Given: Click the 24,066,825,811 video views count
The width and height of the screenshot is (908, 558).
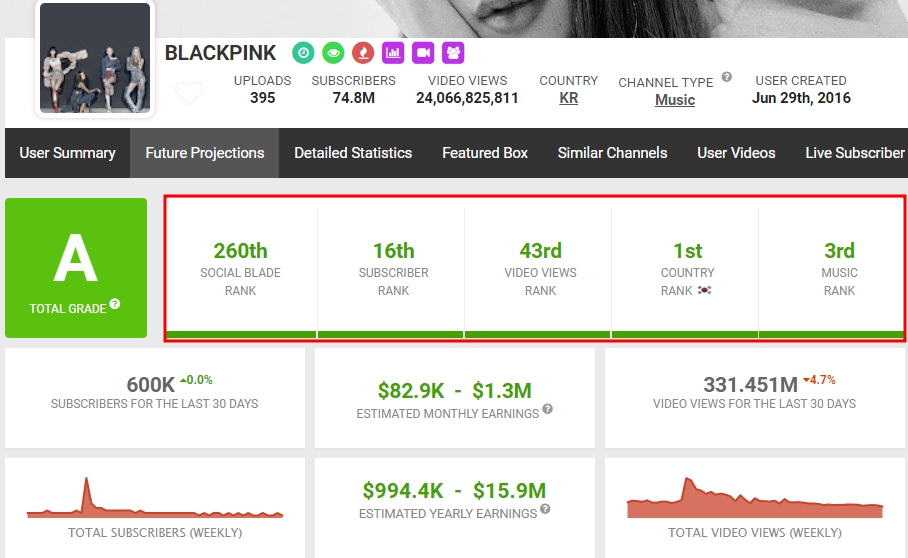Looking at the screenshot, I should pos(467,98).
